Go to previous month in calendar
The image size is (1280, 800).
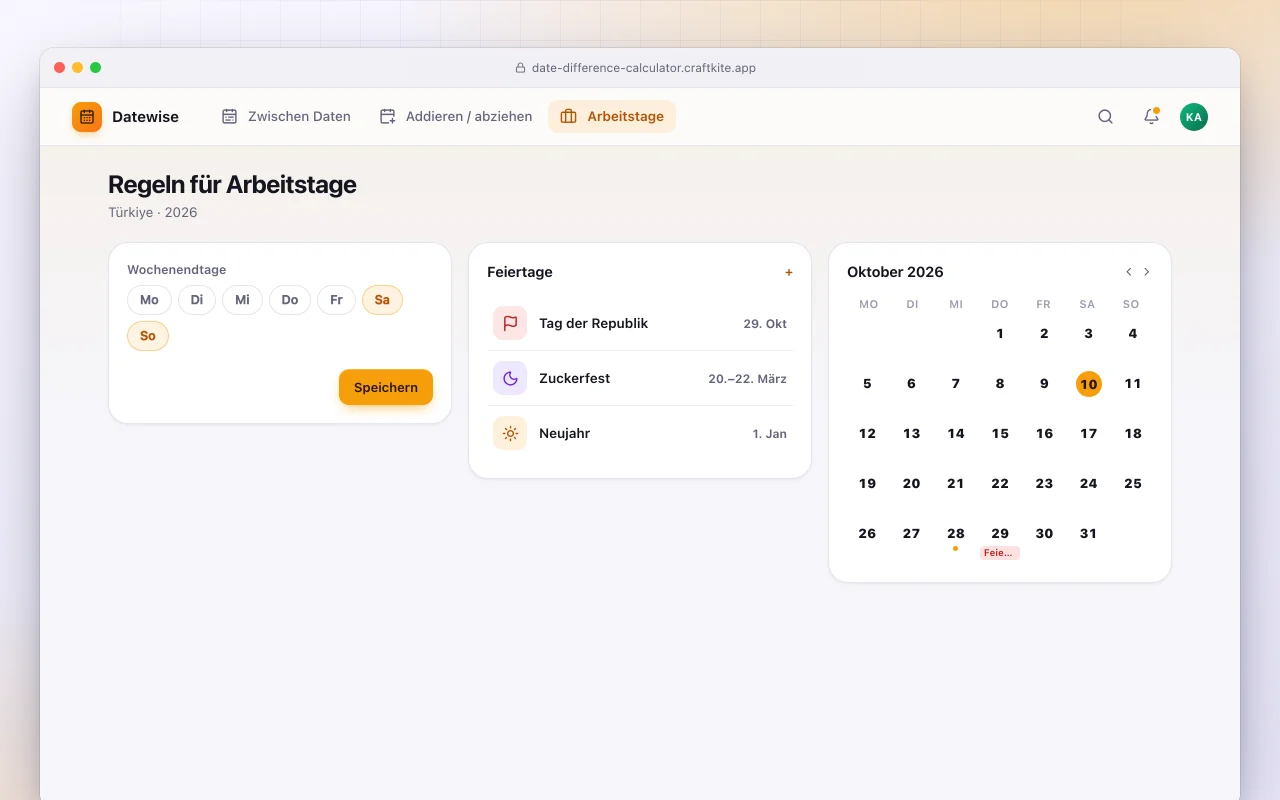(x=1129, y=272)
